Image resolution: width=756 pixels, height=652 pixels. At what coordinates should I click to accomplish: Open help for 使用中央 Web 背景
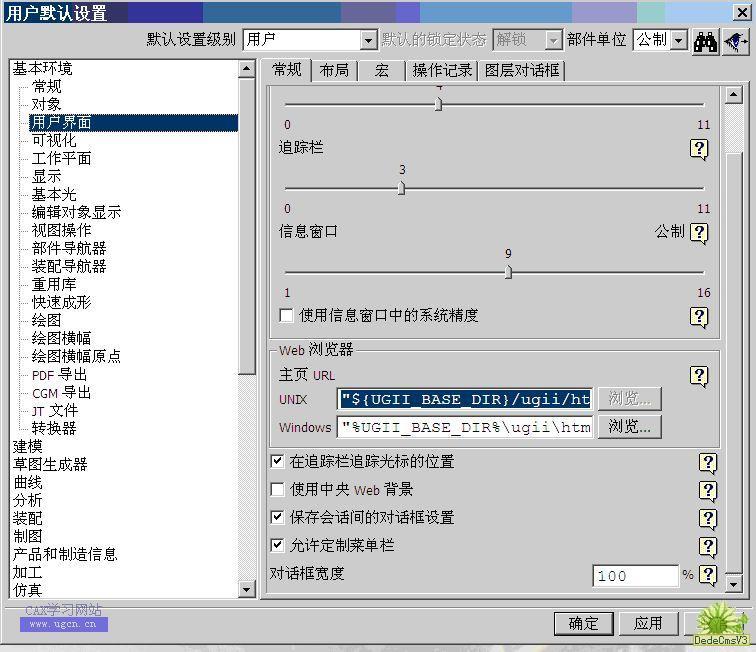click(x=708, y=491)
